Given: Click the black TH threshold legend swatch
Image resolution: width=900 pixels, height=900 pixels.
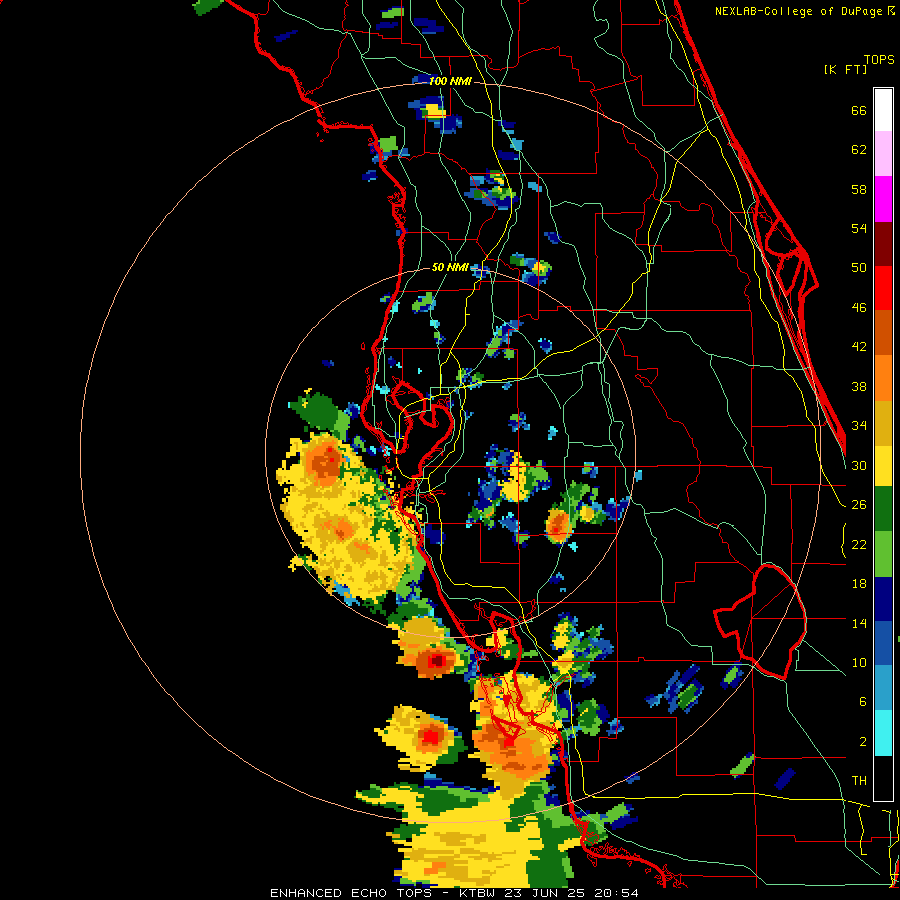Looking at the screenshot, I should (883, 778).
